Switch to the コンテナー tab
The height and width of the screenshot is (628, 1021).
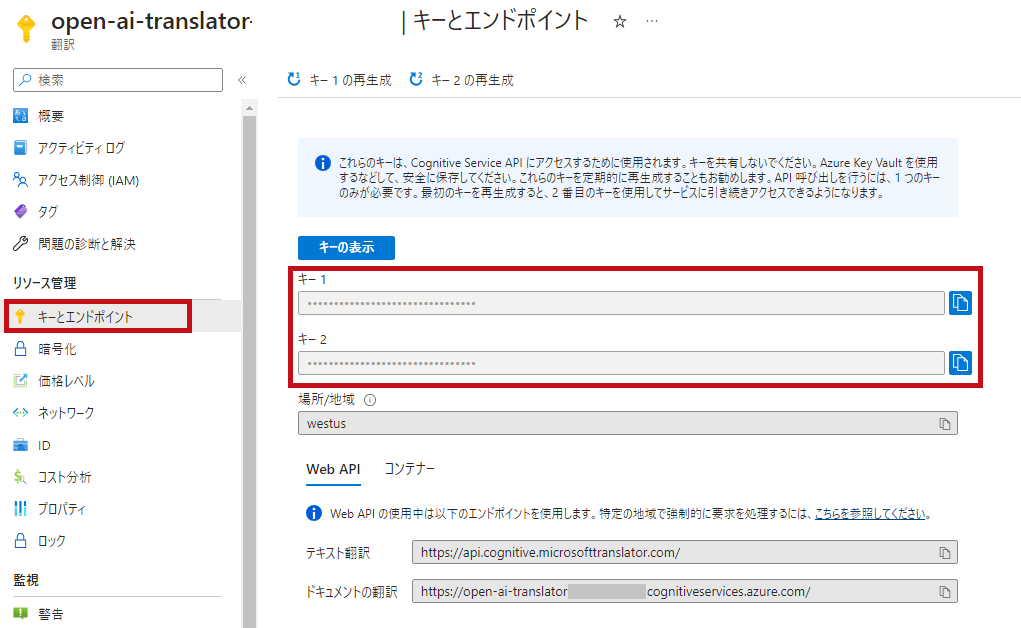coord(410,469)
